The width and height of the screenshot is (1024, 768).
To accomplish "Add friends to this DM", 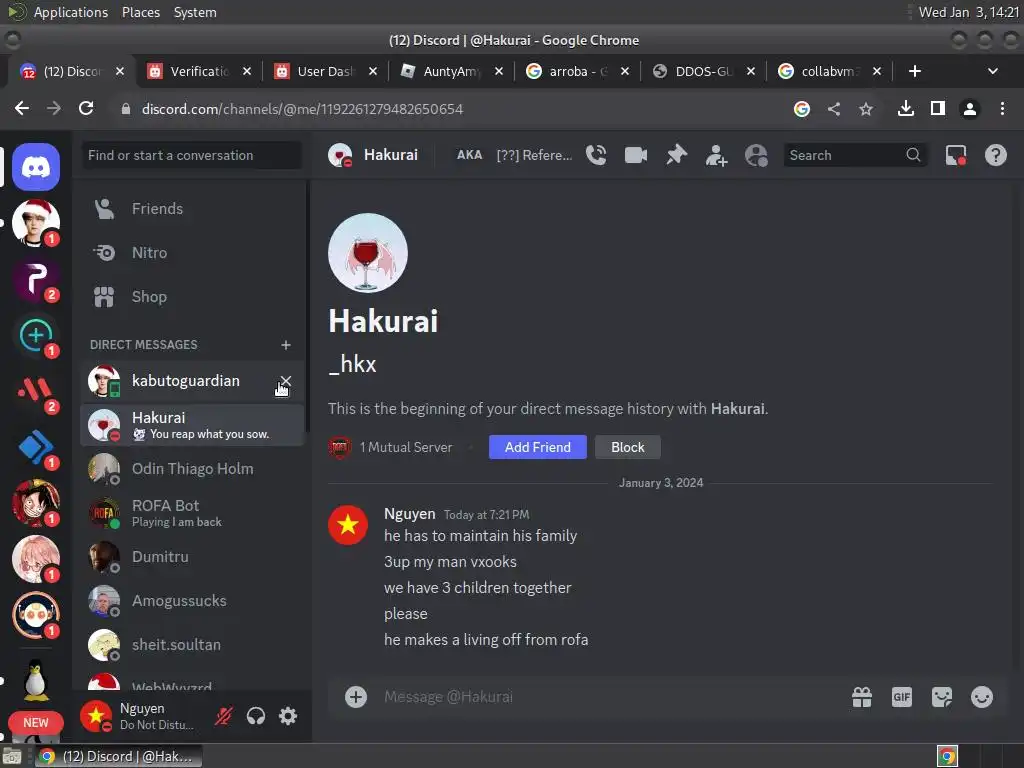I will (x=716, y=155).
